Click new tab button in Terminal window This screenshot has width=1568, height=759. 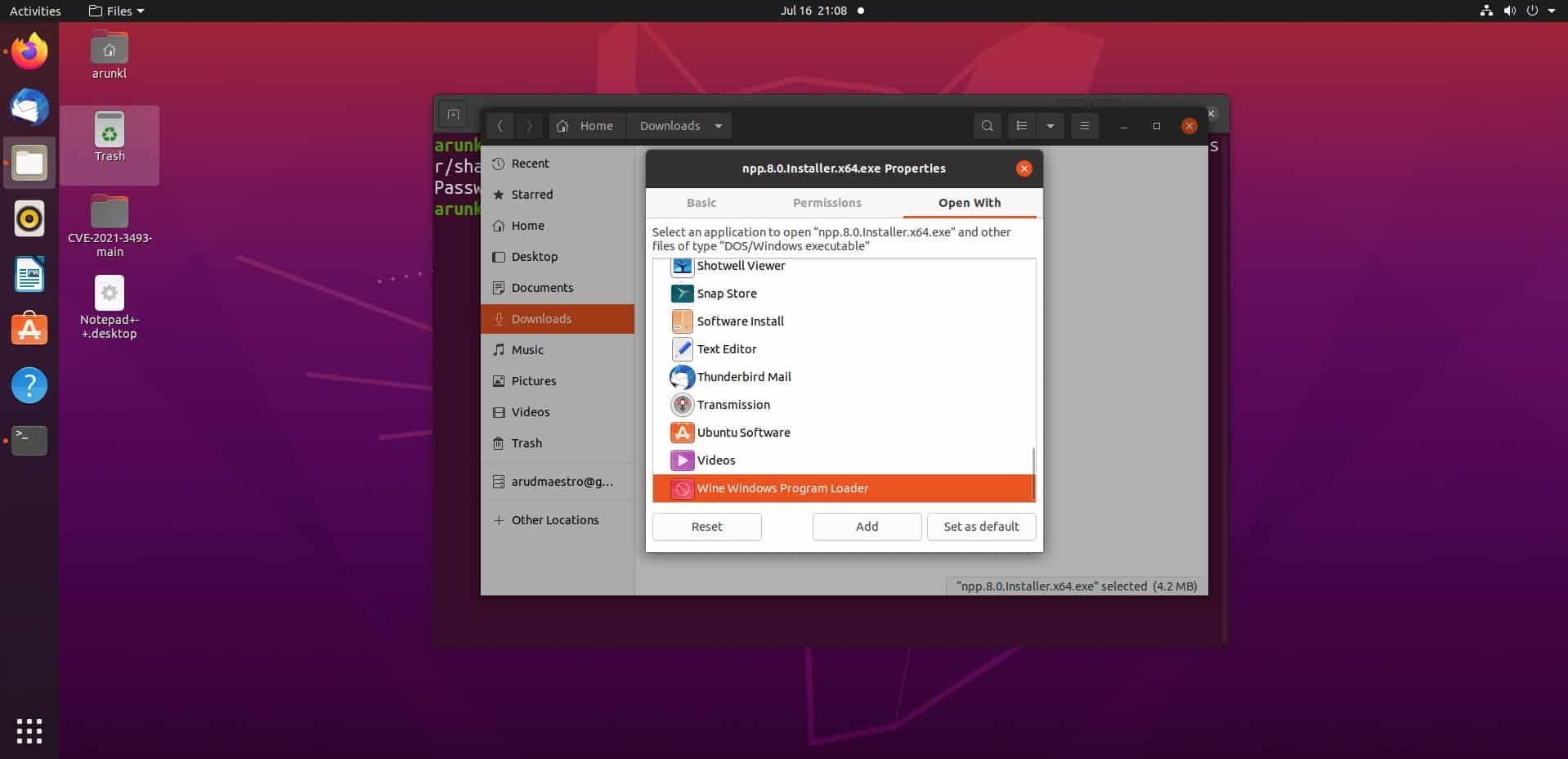[x=453, y=115]
